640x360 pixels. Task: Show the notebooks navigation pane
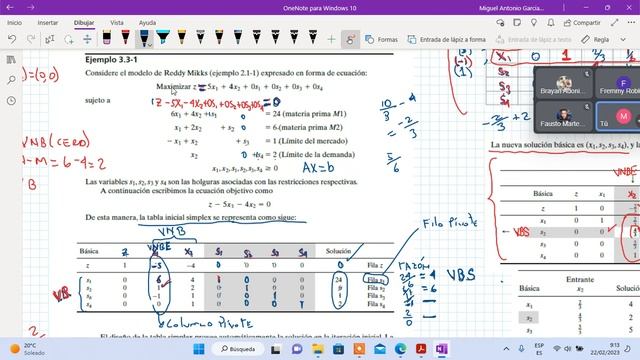click(11, 60)
